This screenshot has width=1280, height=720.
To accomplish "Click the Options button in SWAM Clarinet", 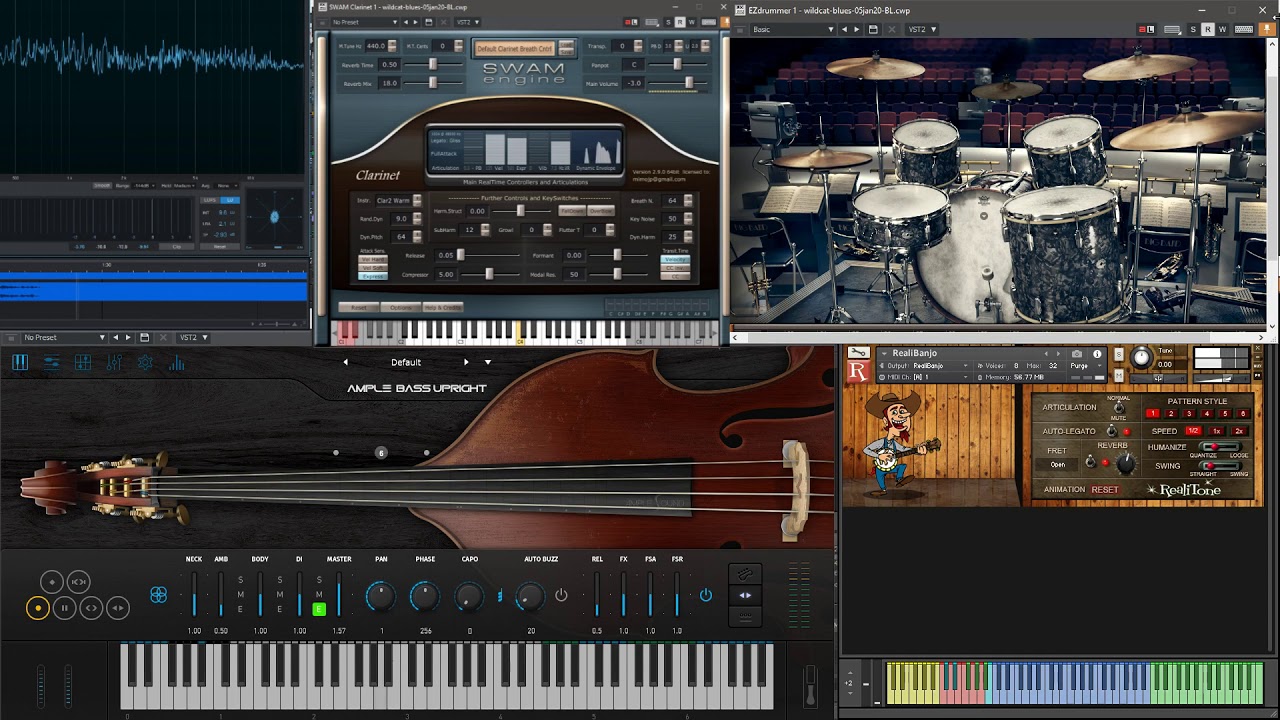I will (400, 308).
